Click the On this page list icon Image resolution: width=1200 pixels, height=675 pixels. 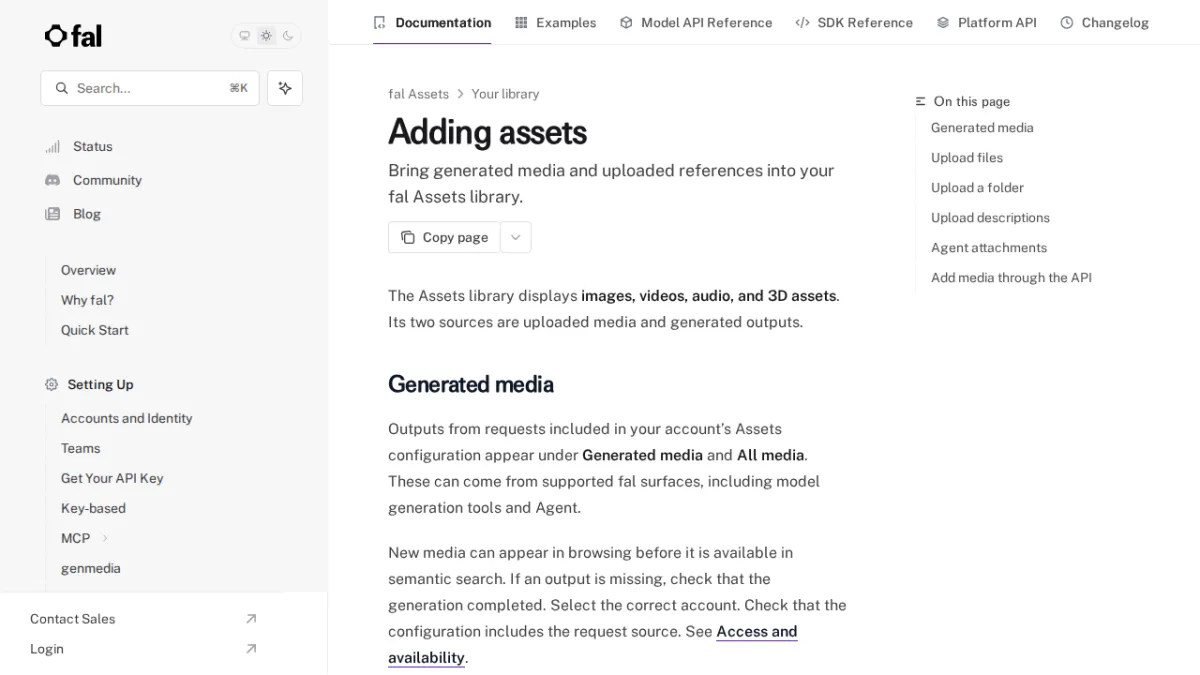coord(921,101)
